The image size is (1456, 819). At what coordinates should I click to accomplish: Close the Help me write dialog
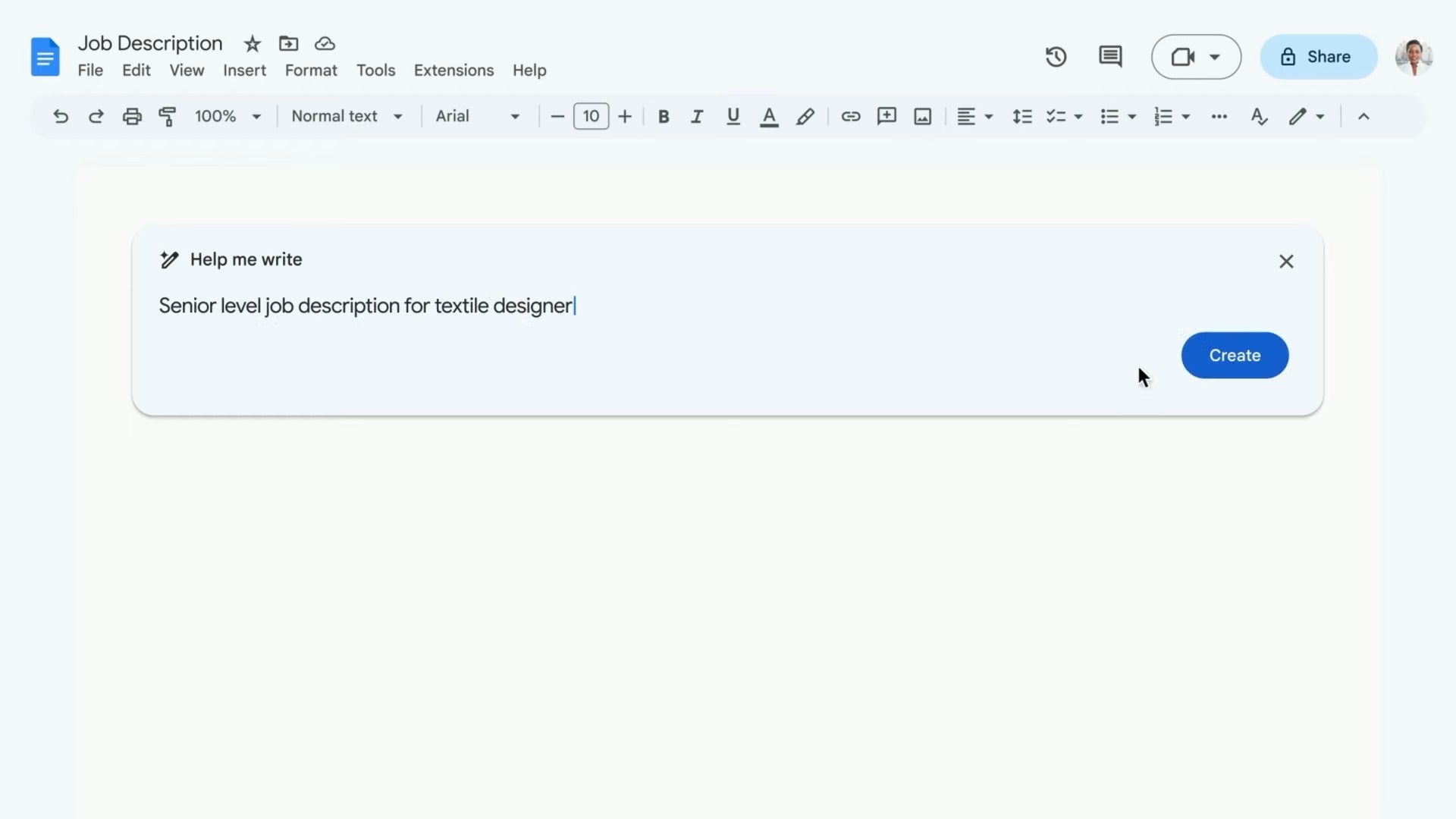click(1287, 261)
